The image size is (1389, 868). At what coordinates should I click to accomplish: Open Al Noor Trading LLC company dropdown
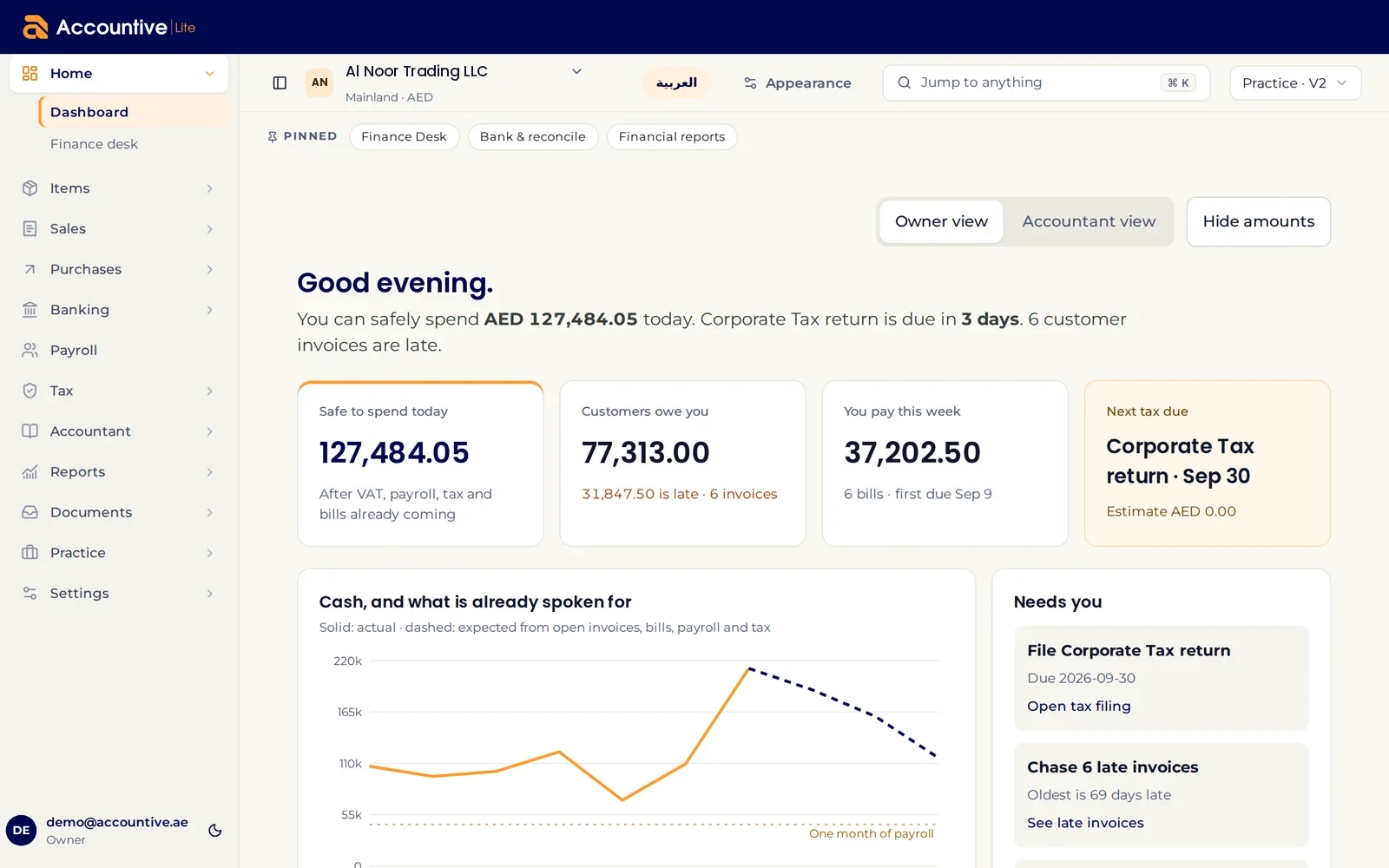(576, 71)
